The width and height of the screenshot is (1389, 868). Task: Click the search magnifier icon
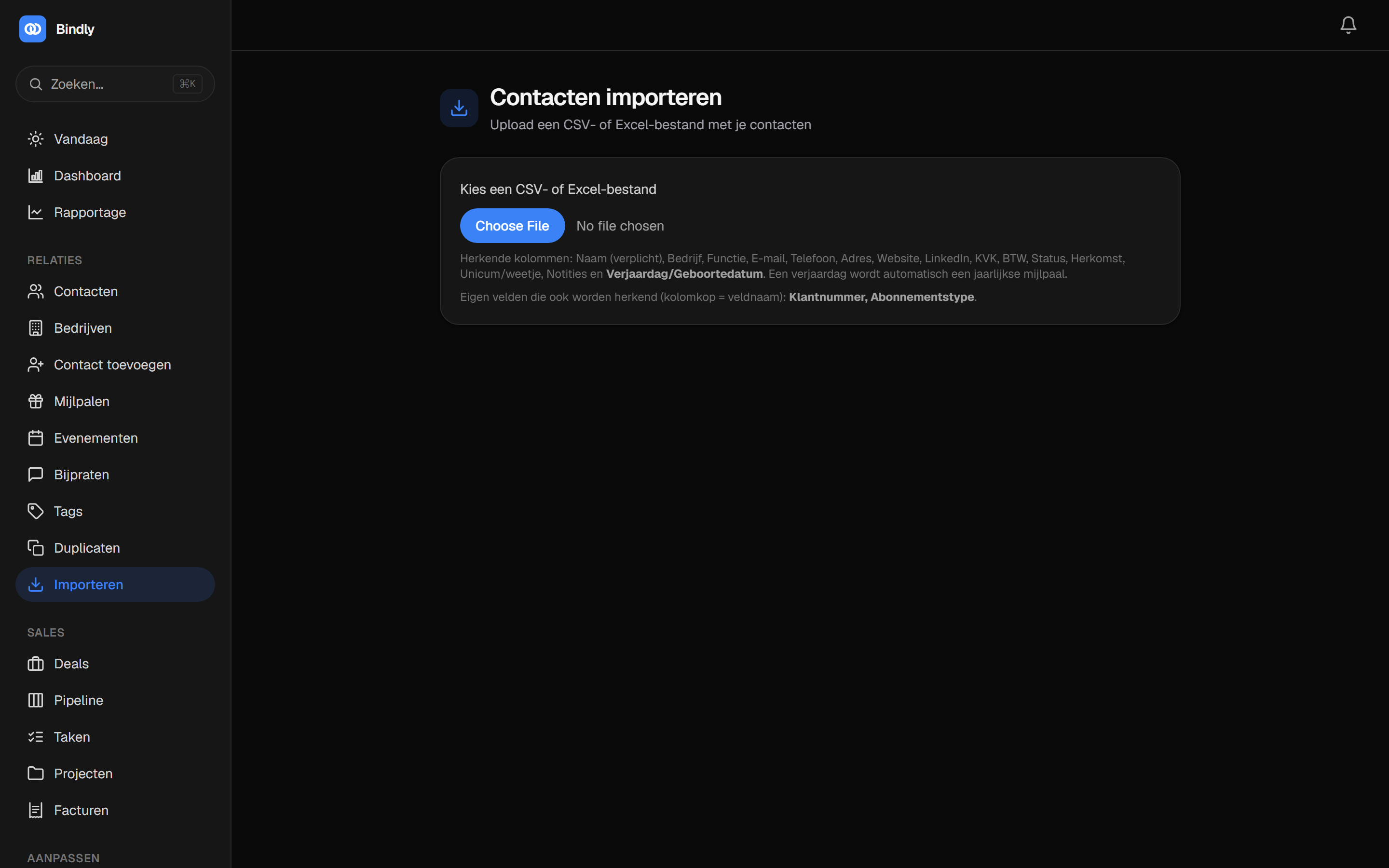click(36, 84)
